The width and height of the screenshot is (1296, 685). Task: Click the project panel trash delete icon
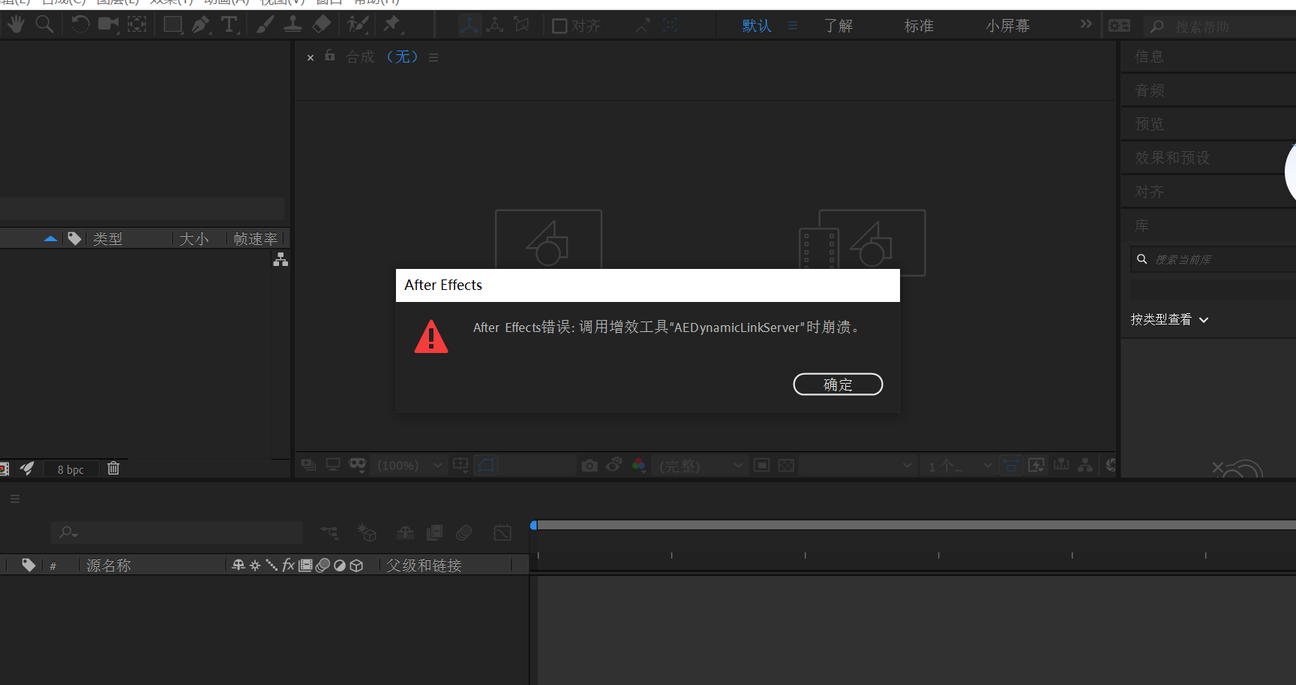pos(113,468)
